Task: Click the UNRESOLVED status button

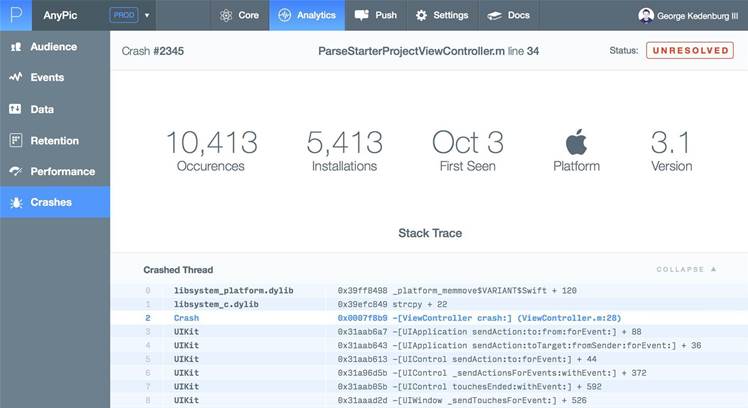Action: (x=689, y=50)
